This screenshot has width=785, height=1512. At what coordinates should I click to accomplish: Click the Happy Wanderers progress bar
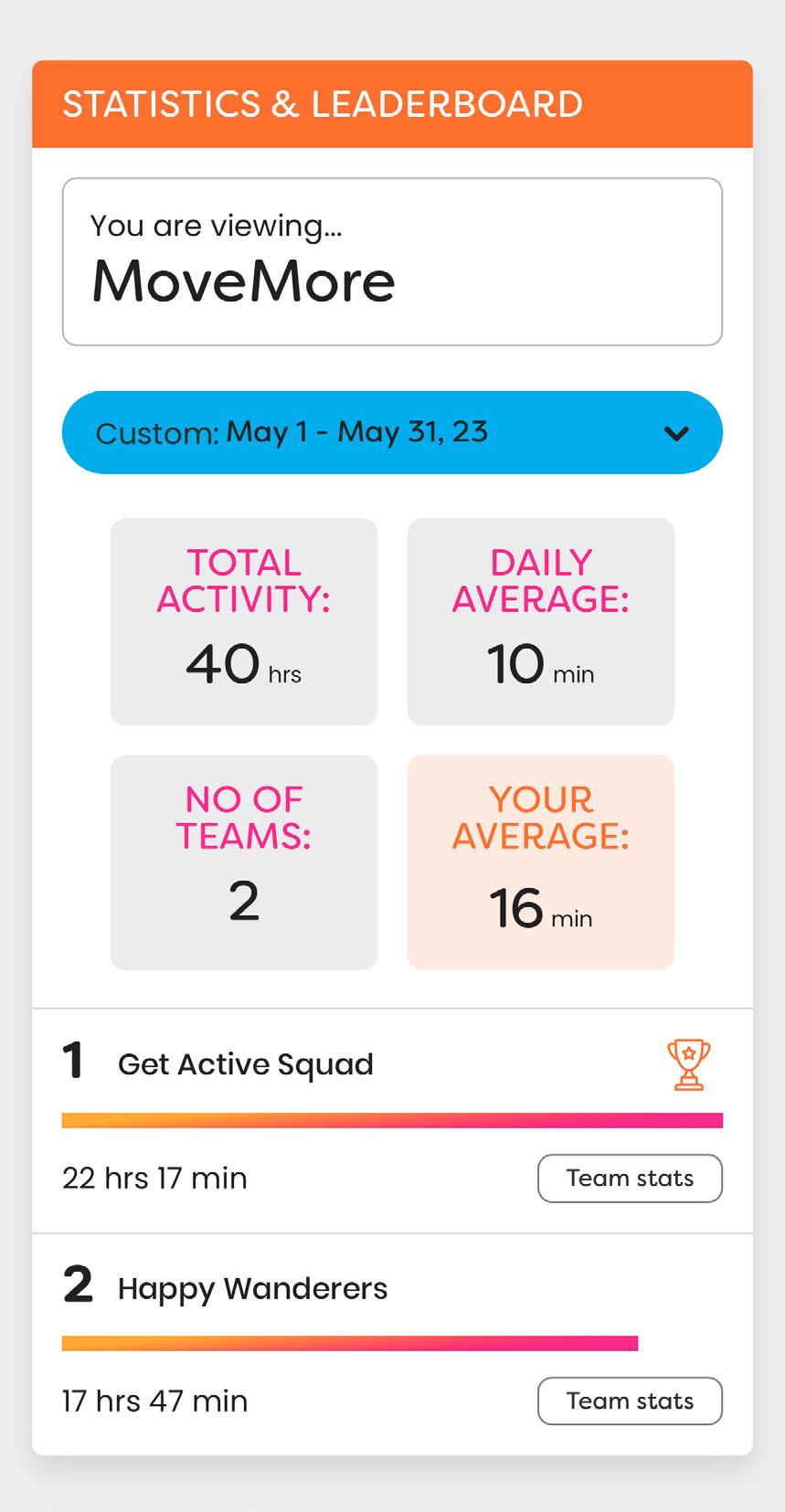(349, 1343)
